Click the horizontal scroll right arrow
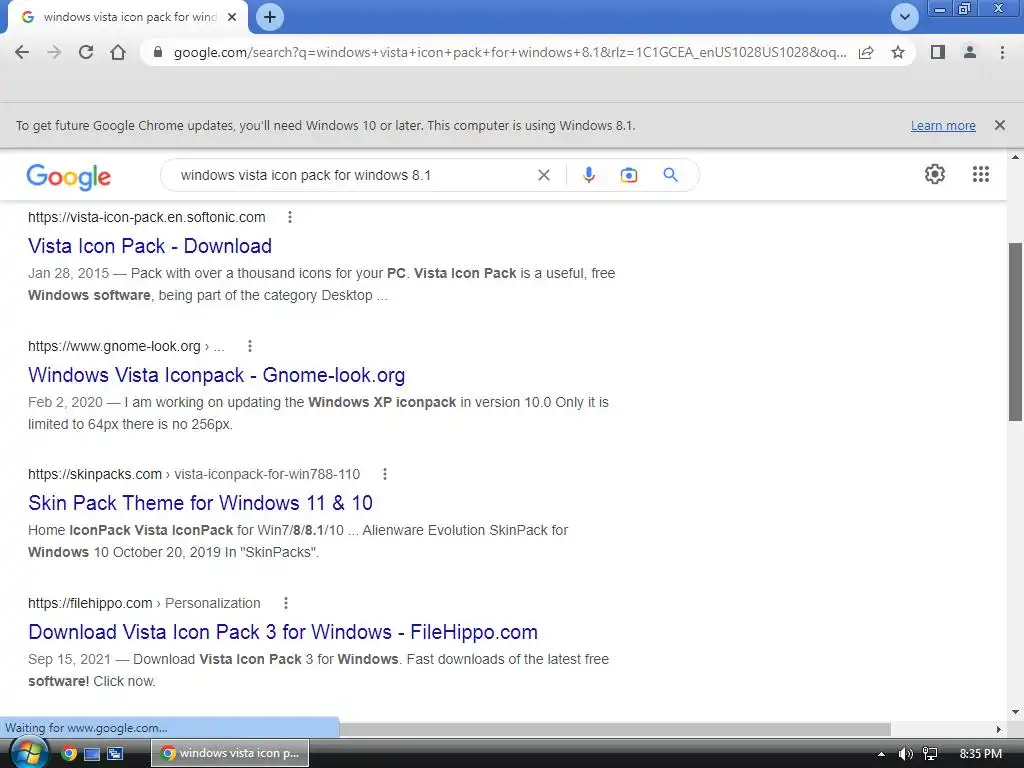This screenshot has height=768, width=1024. tap(999, 729)
